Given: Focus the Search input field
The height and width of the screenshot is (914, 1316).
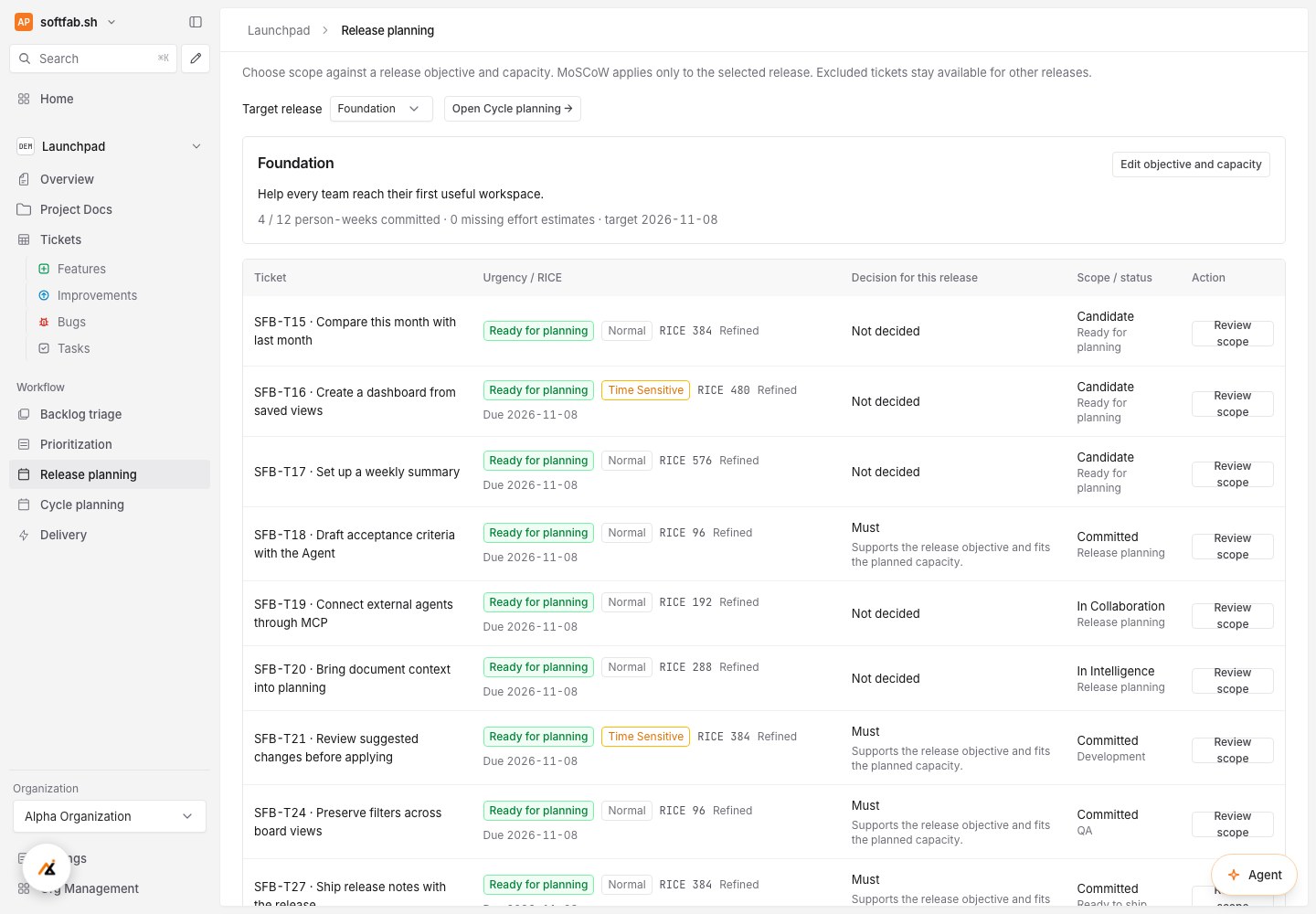Looking at the screenshot, I should pos(92,58).
